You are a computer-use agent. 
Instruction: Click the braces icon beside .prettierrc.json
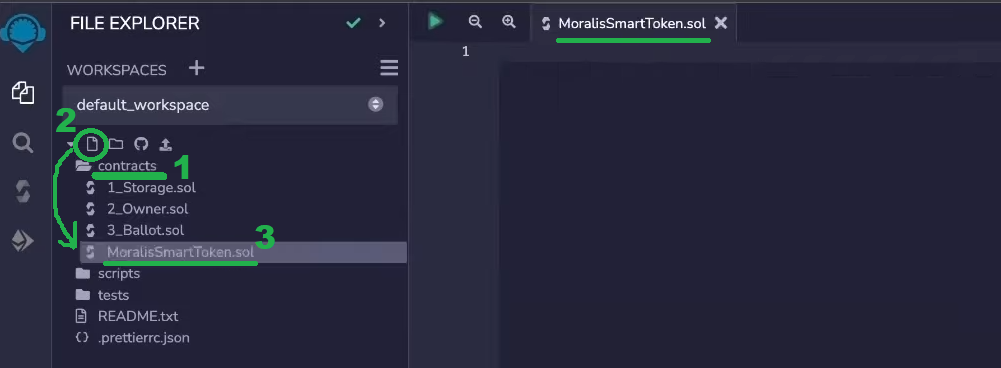82,337
